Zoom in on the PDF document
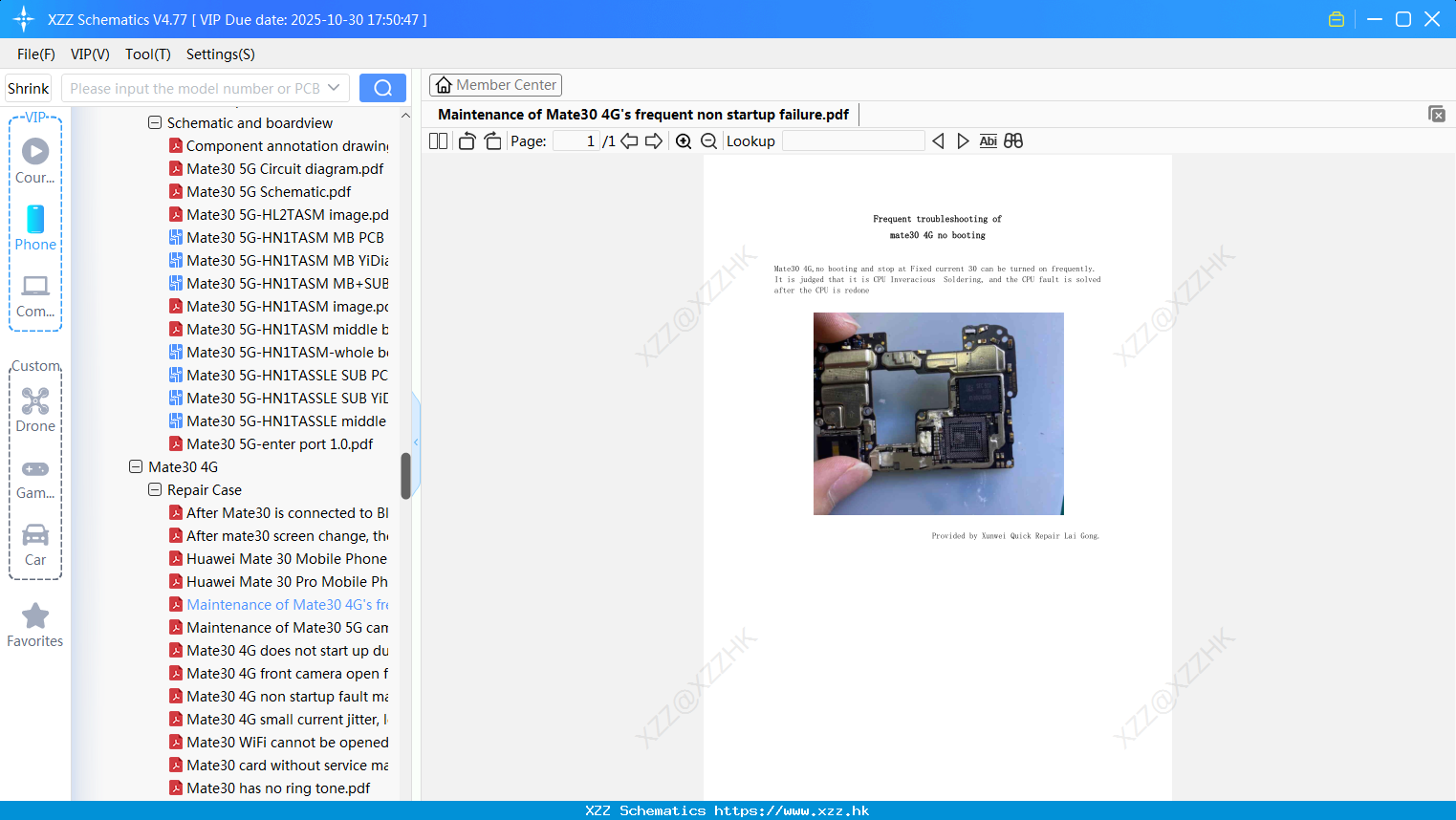Image resolution: width=1456 pixels, height=820 pixels. pos(684,140)
